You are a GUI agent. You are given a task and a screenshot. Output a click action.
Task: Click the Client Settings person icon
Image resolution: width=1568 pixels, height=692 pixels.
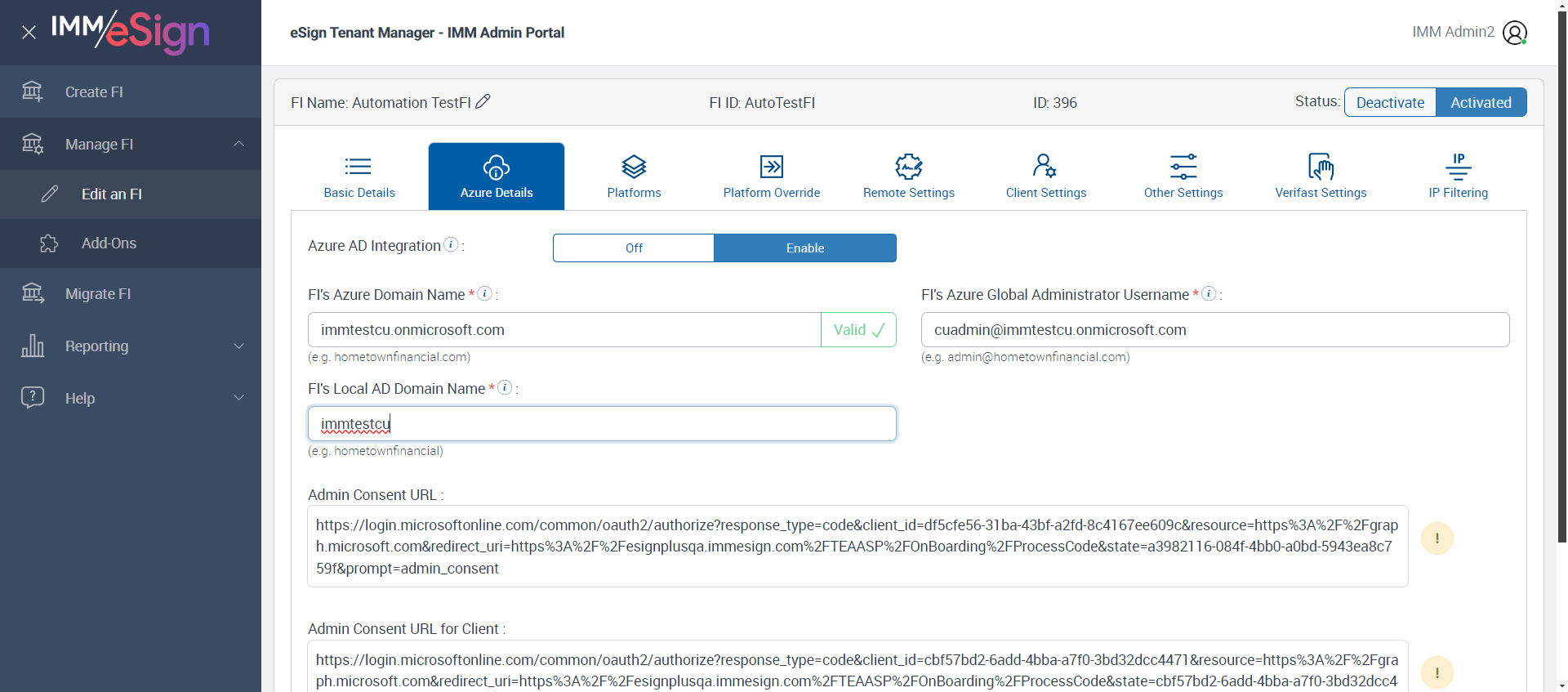(x=1045, y=166)
